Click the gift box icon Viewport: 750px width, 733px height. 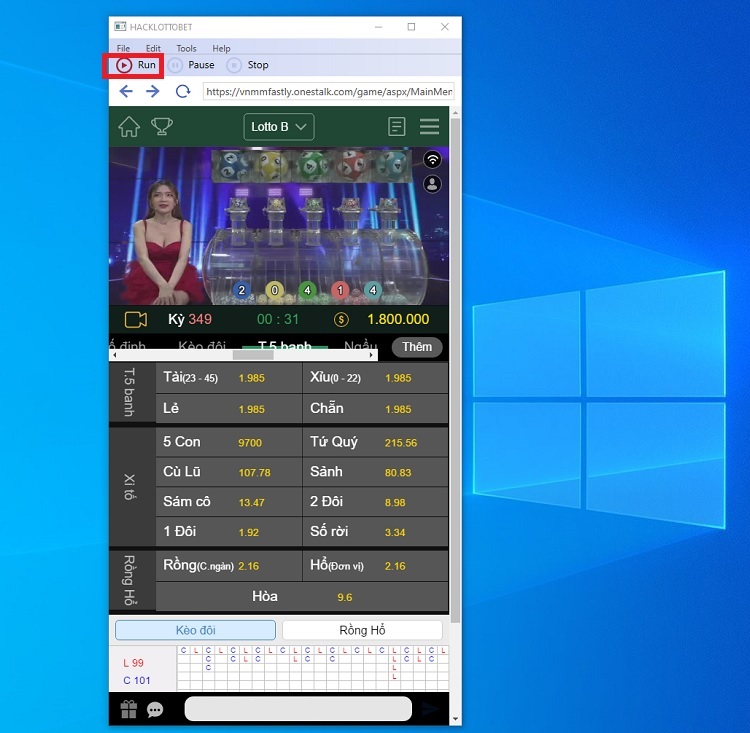pos(128,709)
